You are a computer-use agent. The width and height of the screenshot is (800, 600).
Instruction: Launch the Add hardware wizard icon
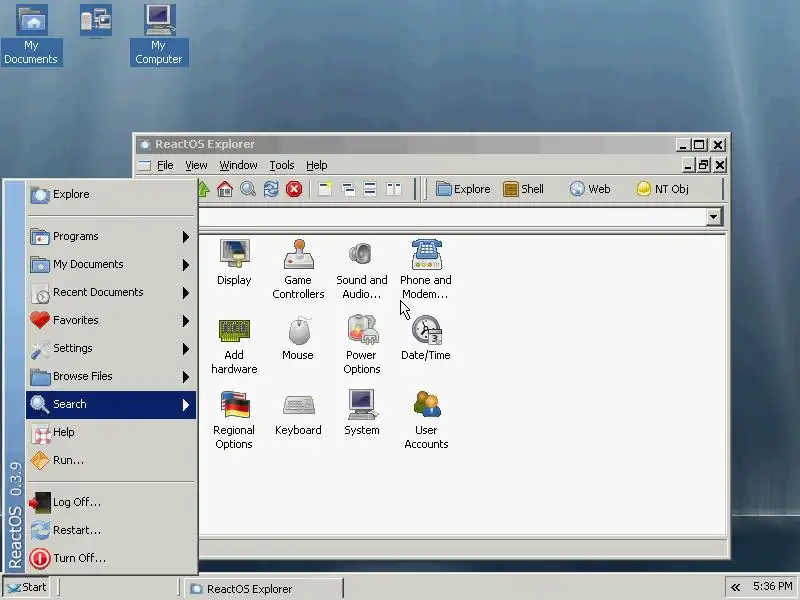[234, 345]
